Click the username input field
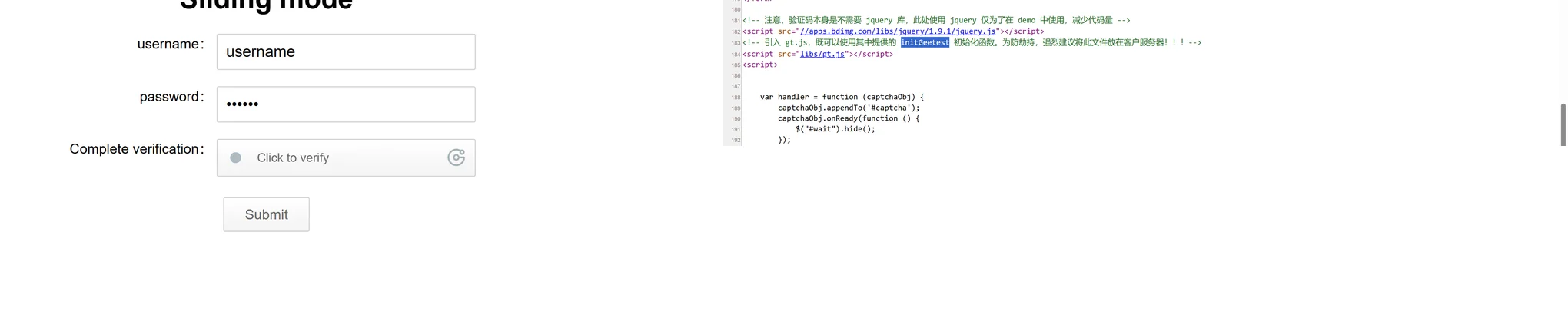The width and height of the screenshot is (1568, 315). pyautogui.click(x=346, y=51)
